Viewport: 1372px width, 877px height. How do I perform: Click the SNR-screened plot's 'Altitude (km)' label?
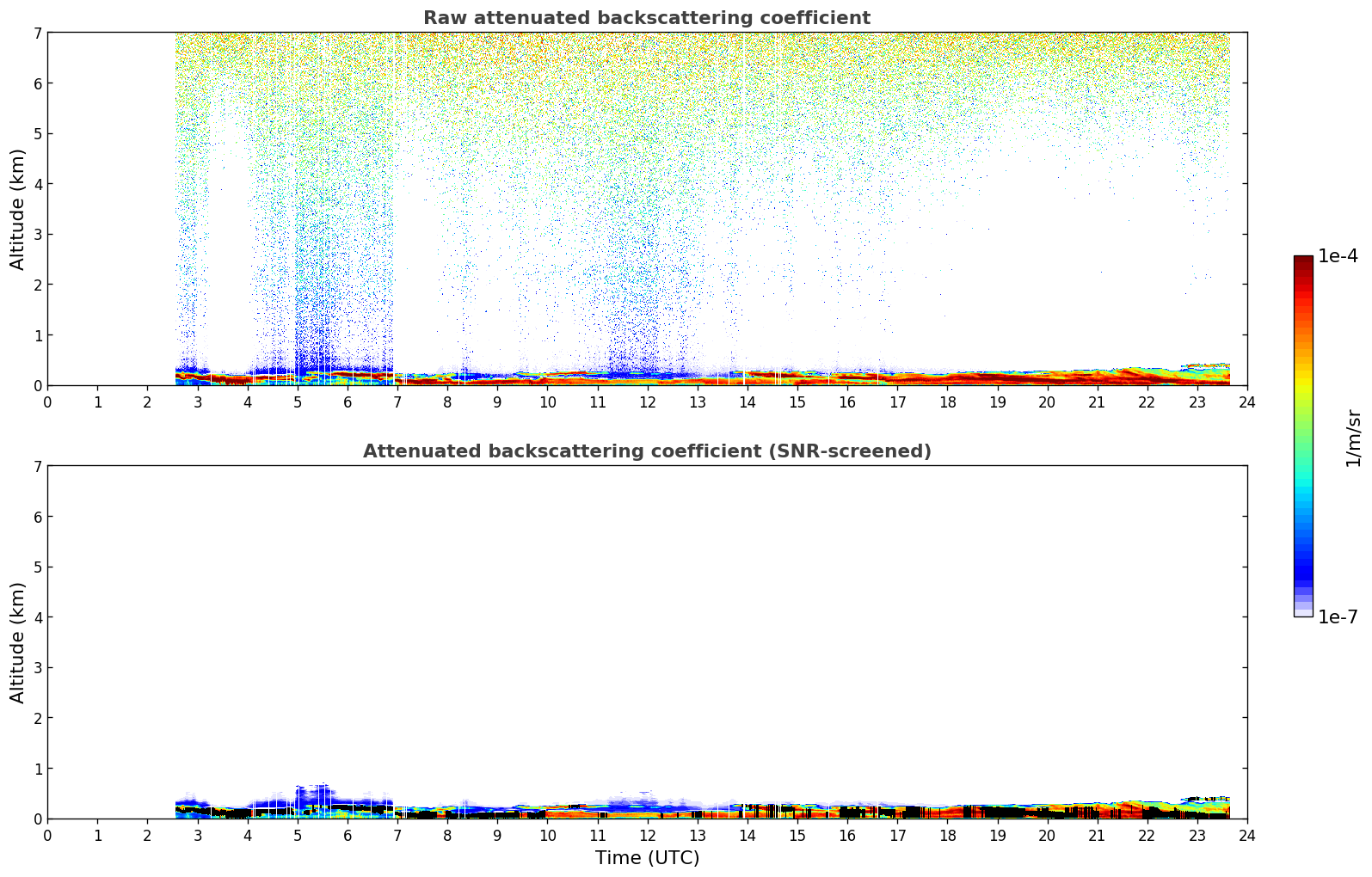tap(18, 642)
